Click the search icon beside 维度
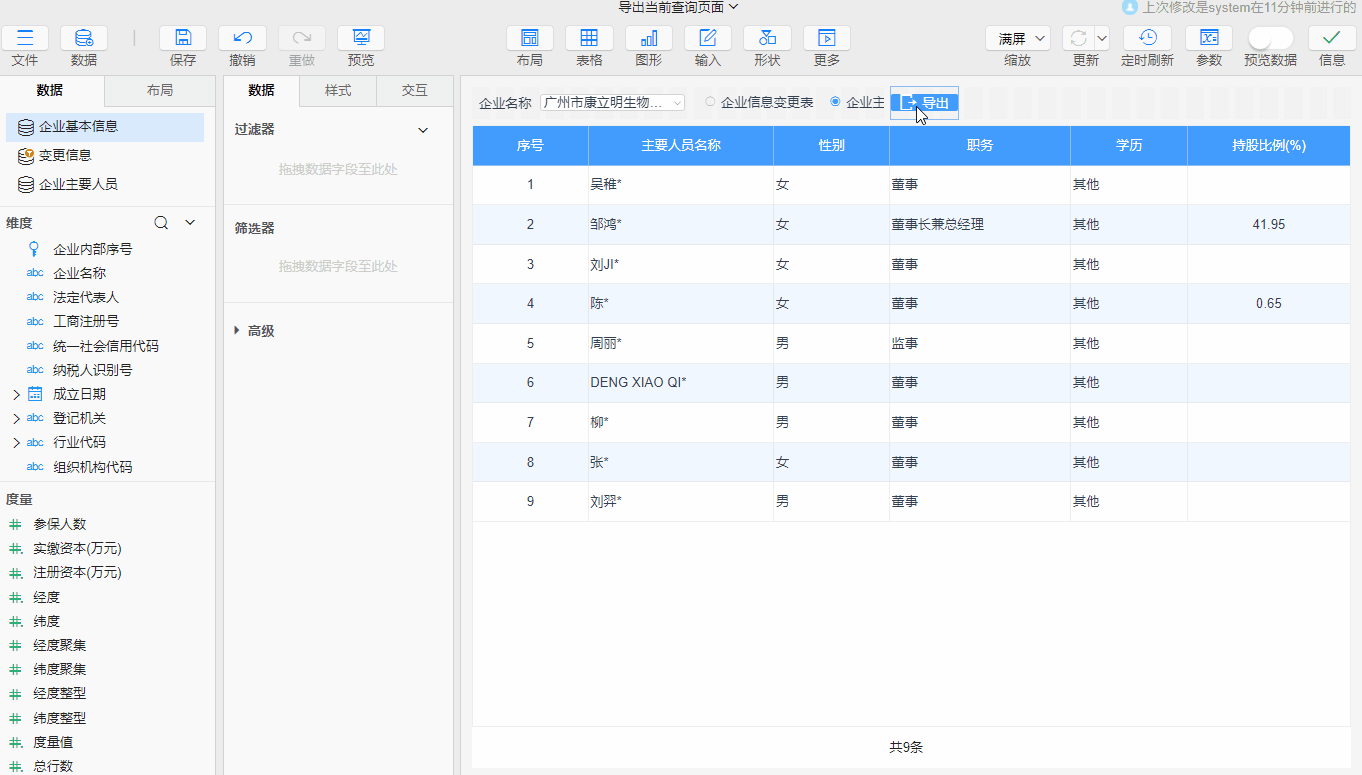The image size is (1362, 775). [160, 221]
